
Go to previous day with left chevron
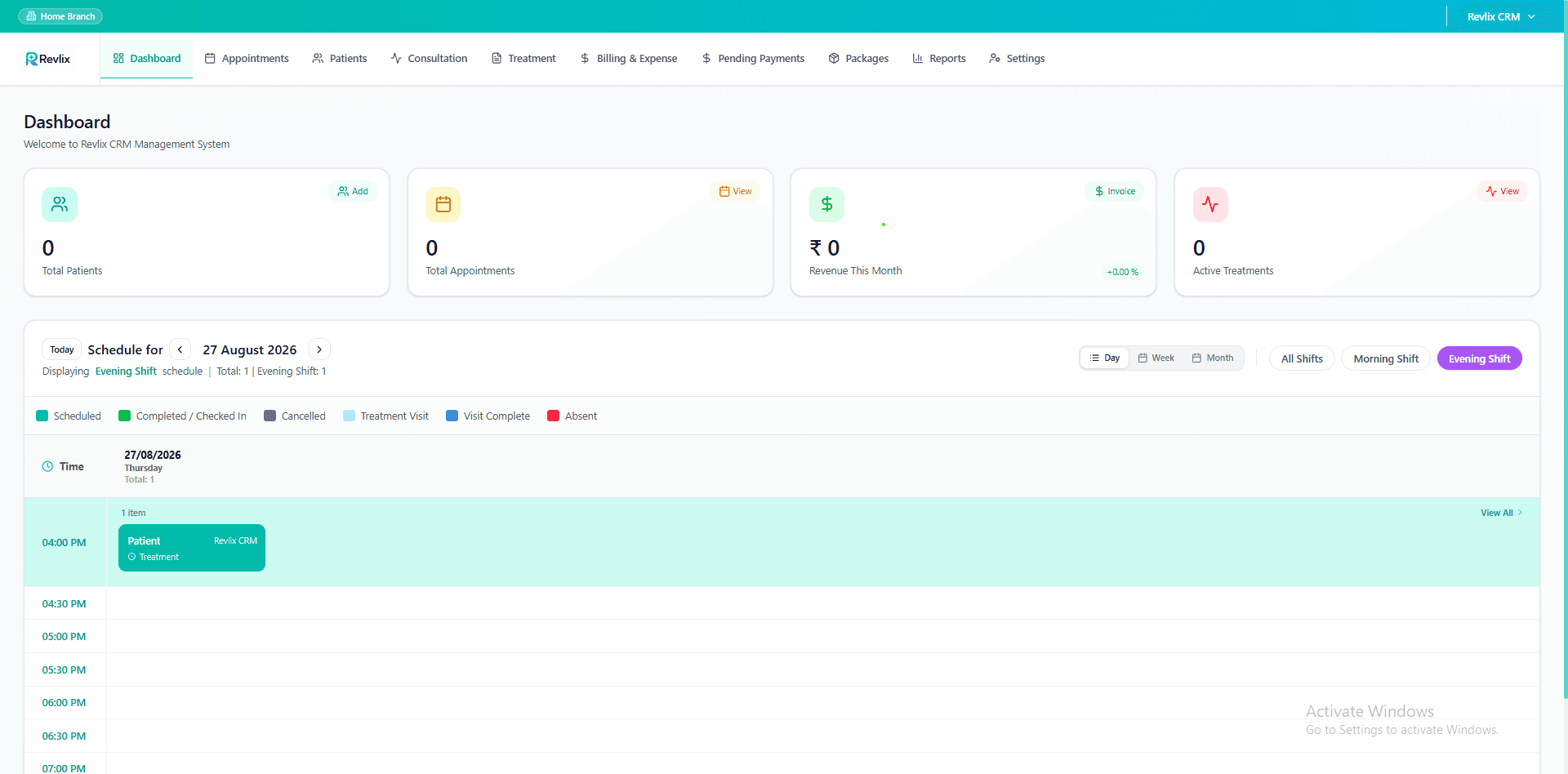pyautogui.click(x=180, y=349)
